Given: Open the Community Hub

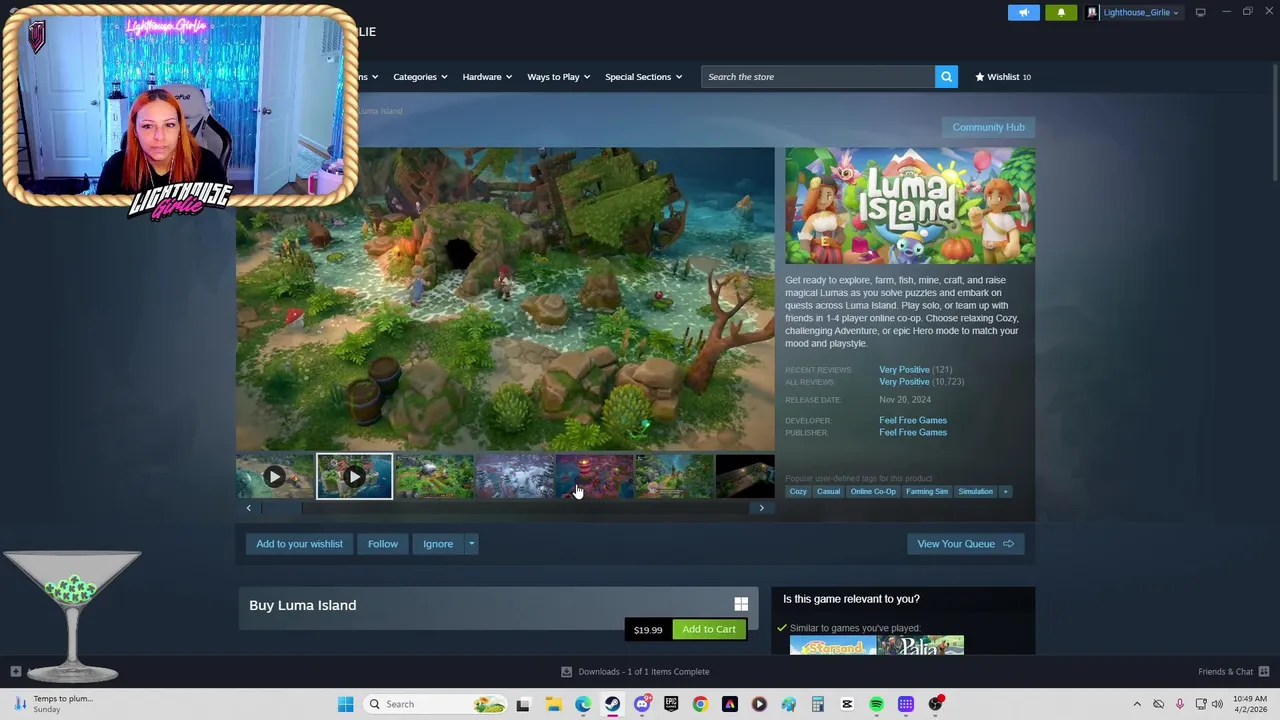Looking at the screenshot, I should coord(988,127).
